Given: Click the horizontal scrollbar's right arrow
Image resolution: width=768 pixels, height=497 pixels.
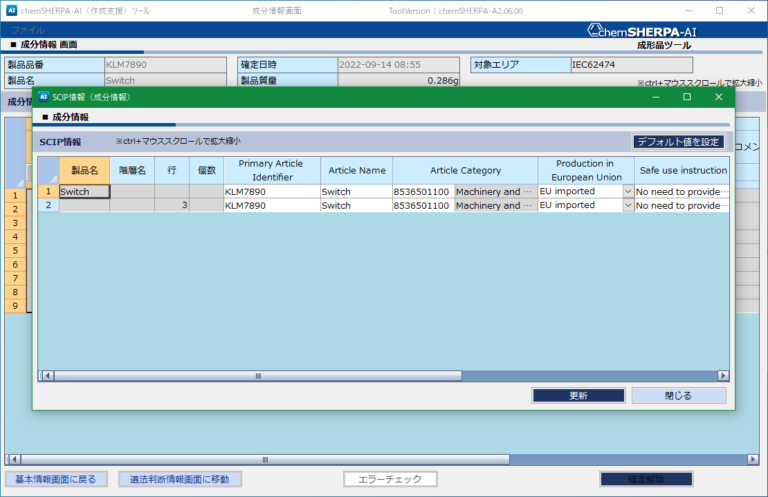Looking at the screenshot, I should click(723, 376).
